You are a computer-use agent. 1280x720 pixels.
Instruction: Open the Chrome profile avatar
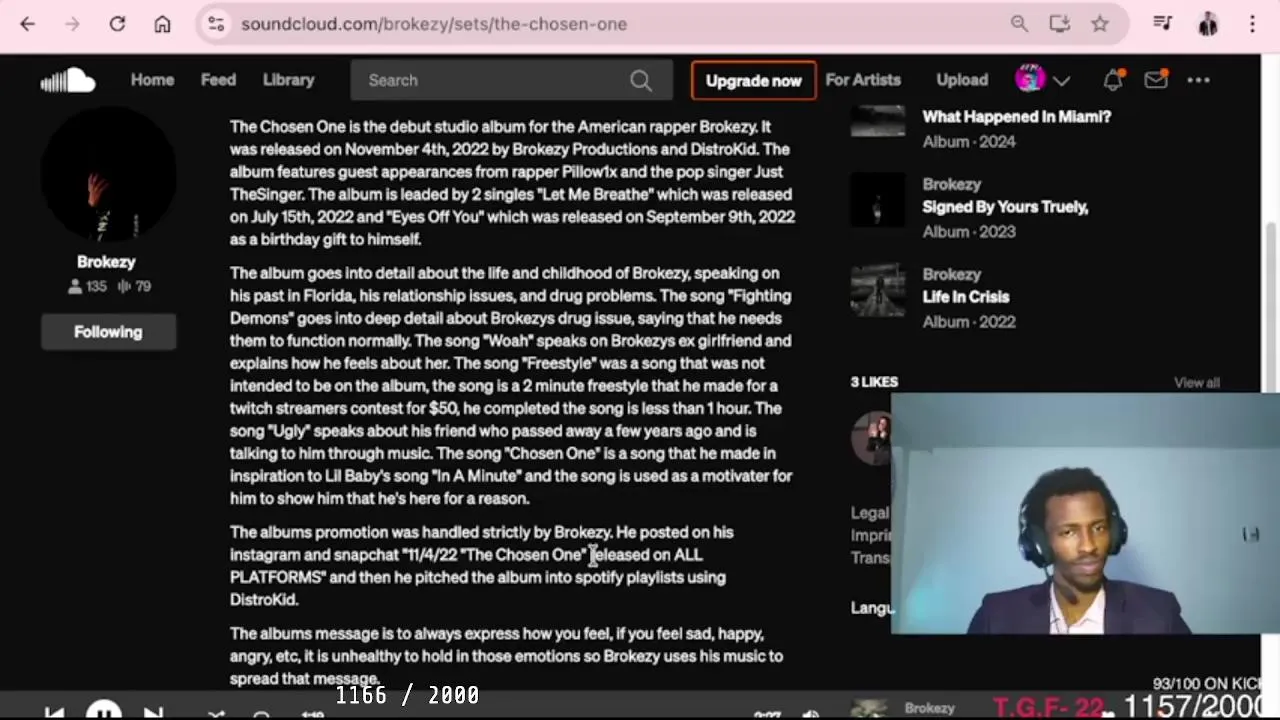pos(1208,24)
